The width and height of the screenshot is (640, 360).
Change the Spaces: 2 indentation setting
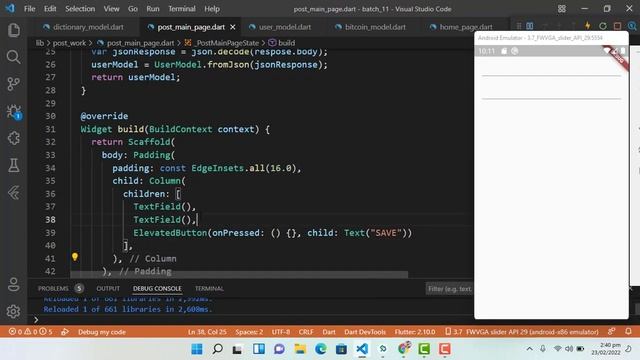[249, 332]
